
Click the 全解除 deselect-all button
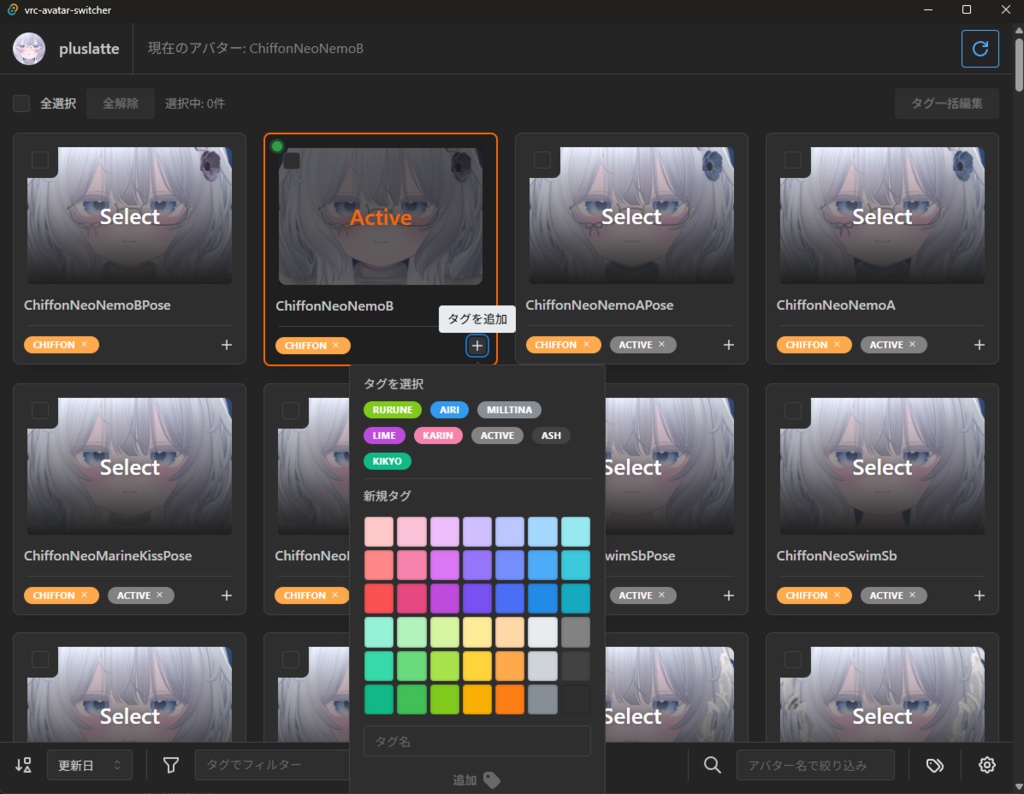tap(120, 102)
